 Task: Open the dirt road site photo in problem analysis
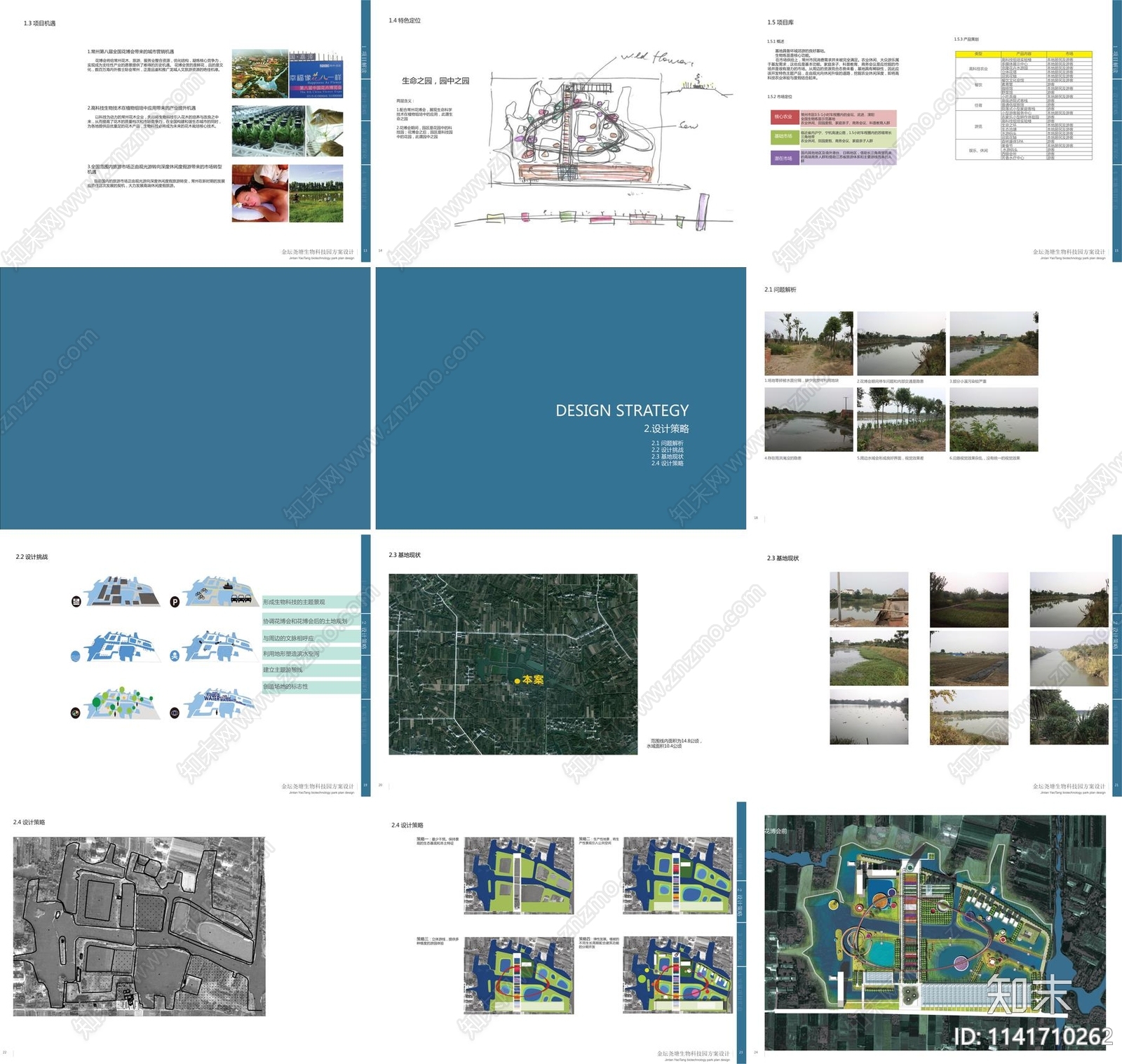[x=809, y=344]
